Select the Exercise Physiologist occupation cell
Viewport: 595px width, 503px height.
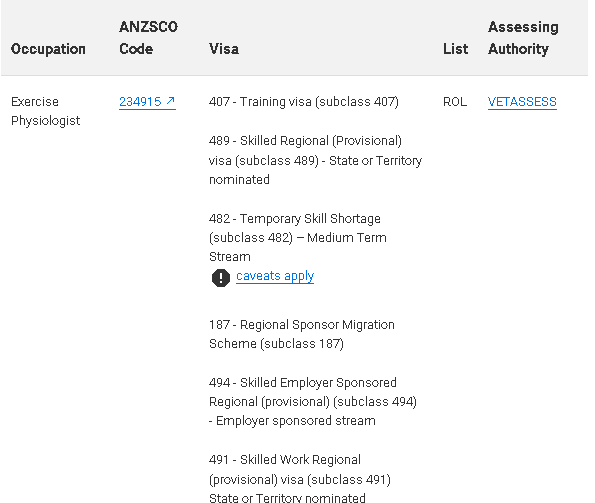coord(46,111)
